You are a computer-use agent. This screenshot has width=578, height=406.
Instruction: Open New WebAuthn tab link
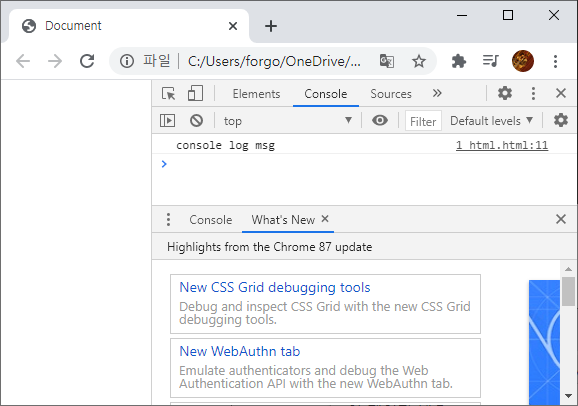240,351
